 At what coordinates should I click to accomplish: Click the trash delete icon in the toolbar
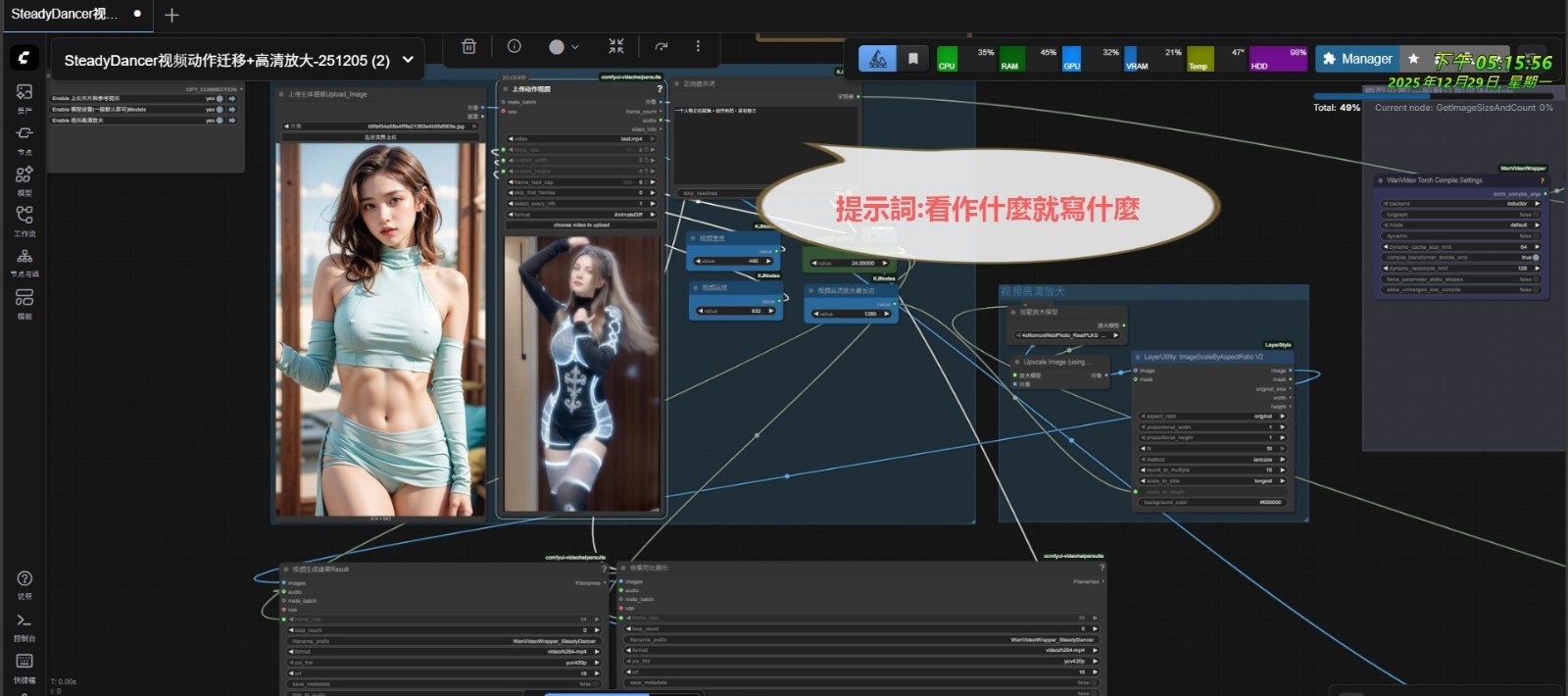(468, 46)
